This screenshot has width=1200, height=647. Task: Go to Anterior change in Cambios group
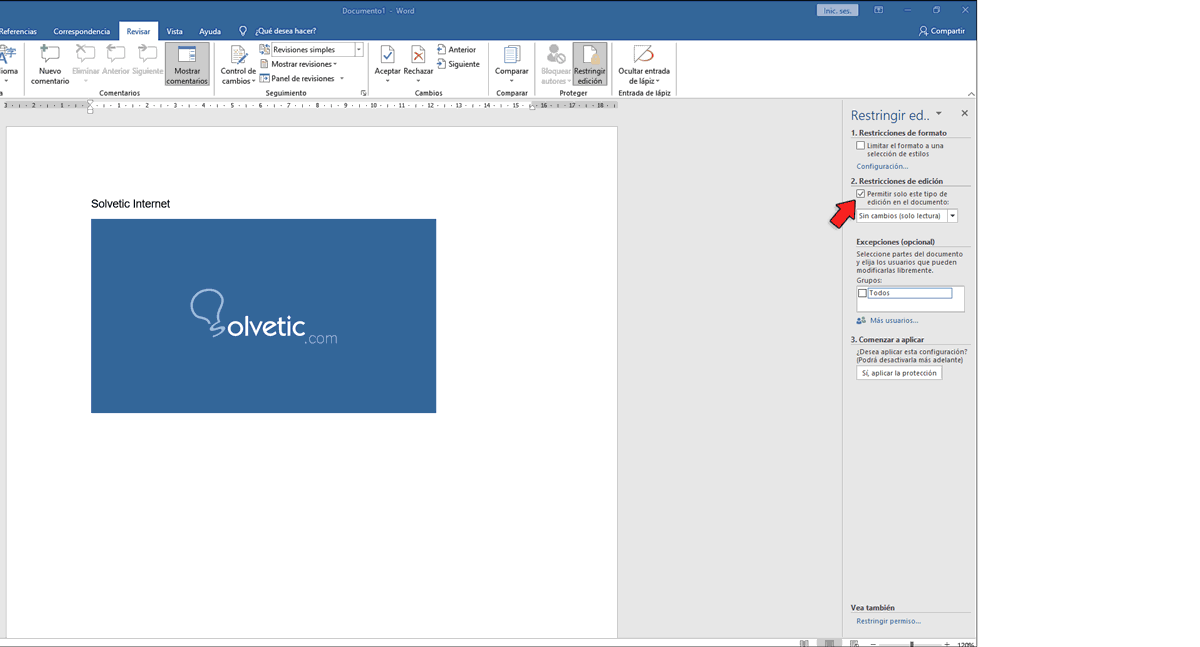coord(456,50)
